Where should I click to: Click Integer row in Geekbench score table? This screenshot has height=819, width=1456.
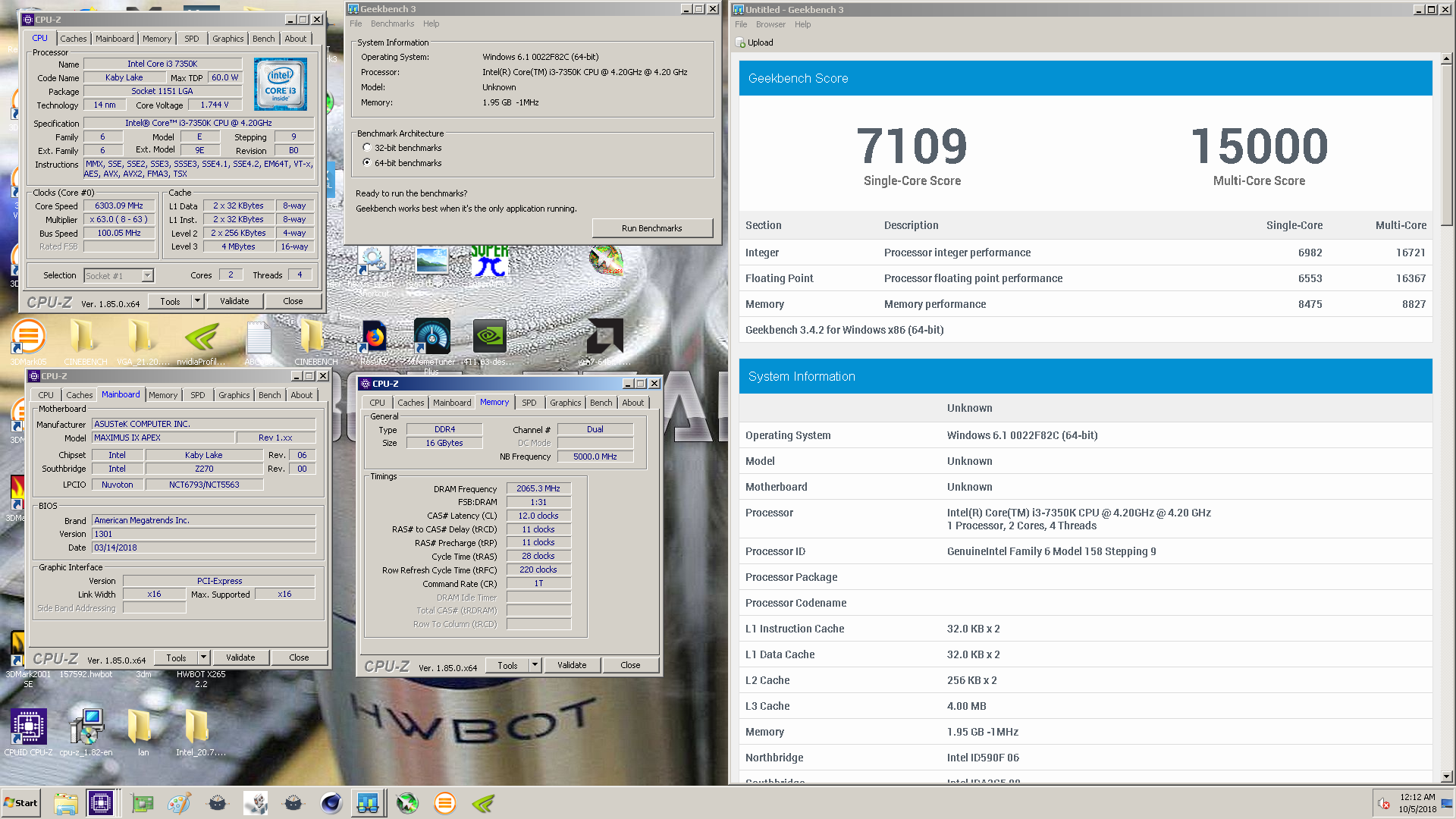pos(1086,253)
